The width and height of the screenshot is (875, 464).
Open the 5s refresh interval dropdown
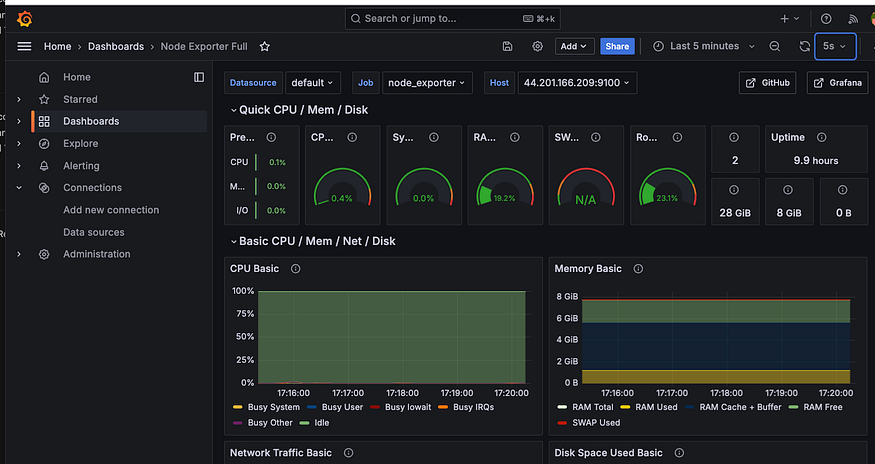pos(835,46)
